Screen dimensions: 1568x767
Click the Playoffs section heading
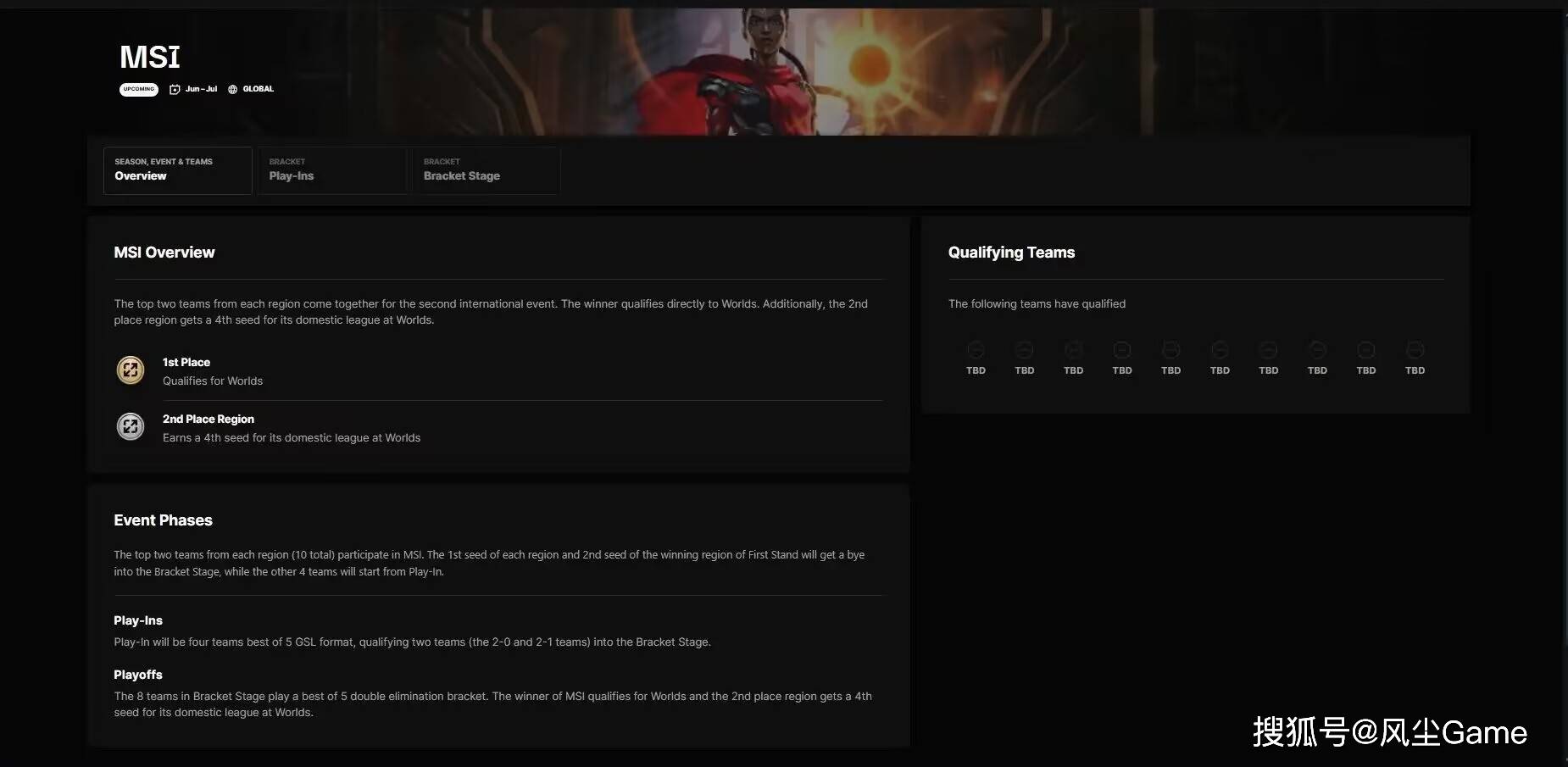tap(138, 675)
